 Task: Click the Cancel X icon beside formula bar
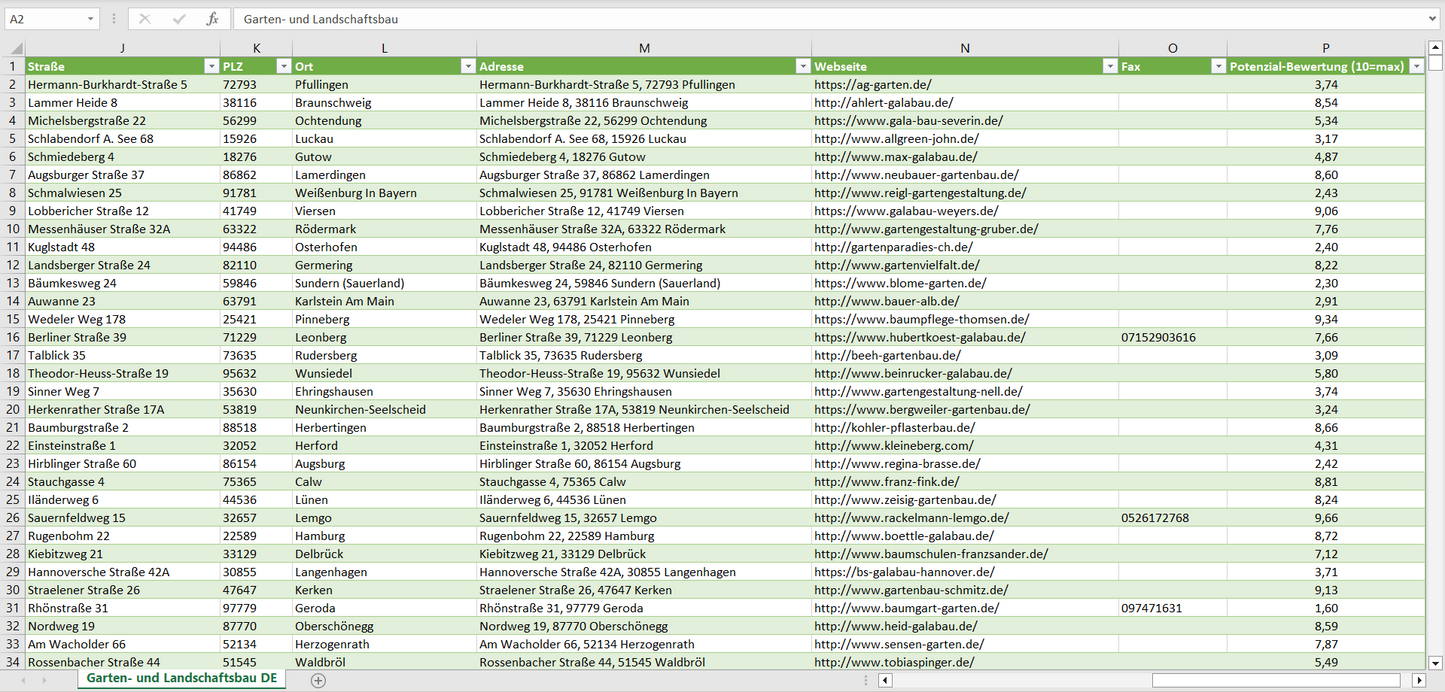[145, 19]
